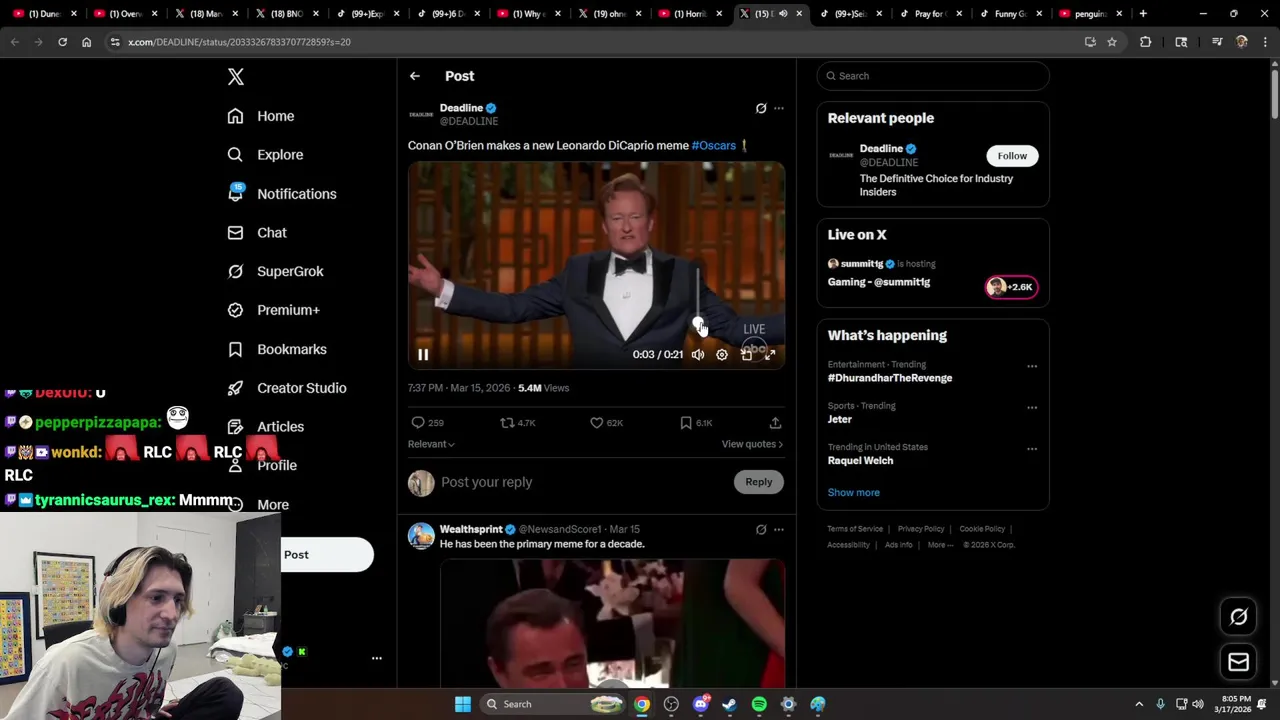Click the Windows taskbar Search box
1280x720 pixels.
coord(553,704)
